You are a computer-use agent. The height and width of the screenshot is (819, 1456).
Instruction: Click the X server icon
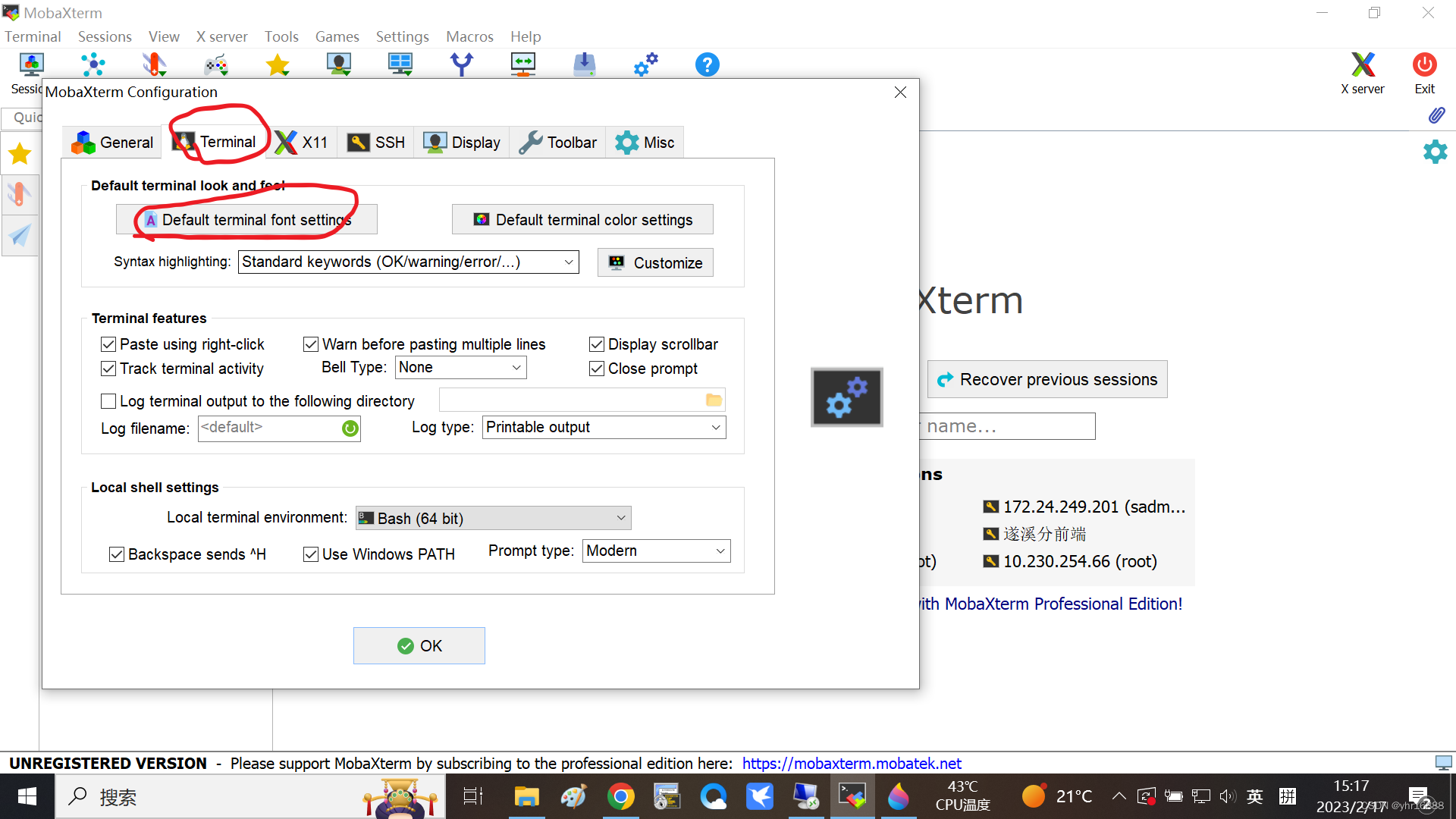click(1363, 65)
